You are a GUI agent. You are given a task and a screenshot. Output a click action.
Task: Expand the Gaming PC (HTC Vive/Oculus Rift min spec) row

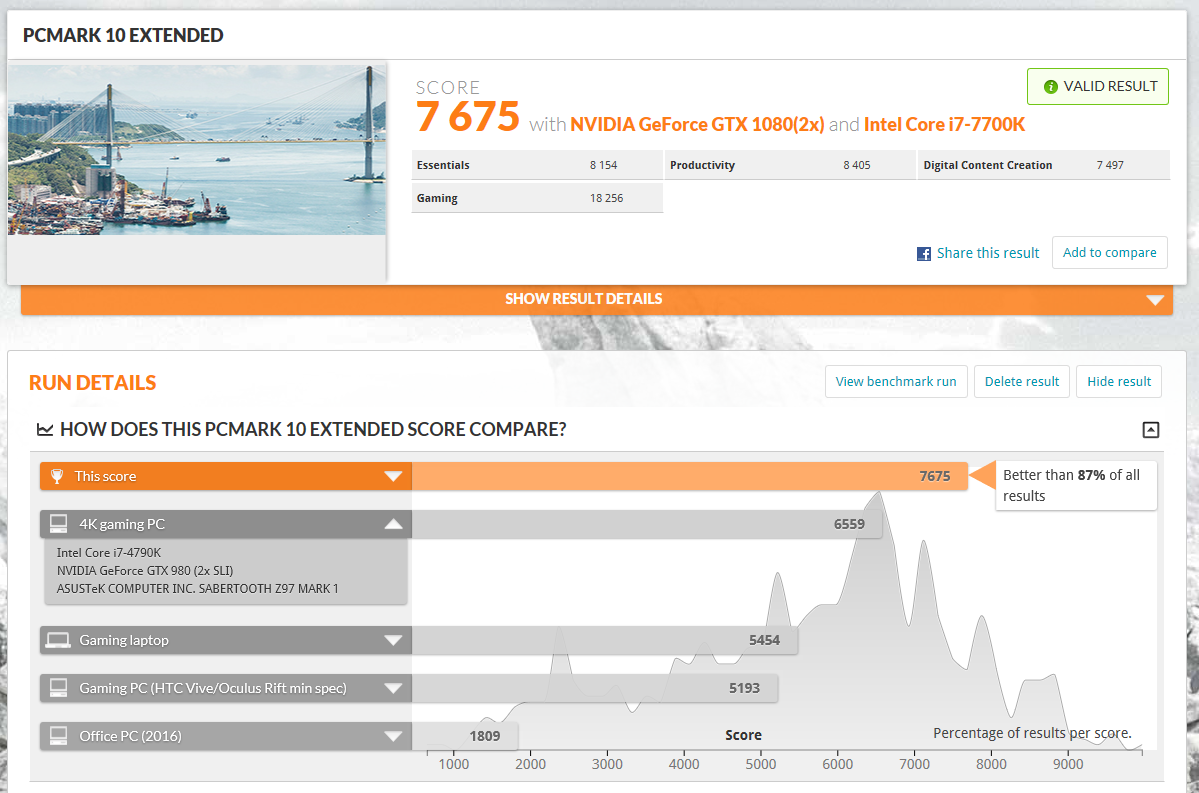click(393, 688)
